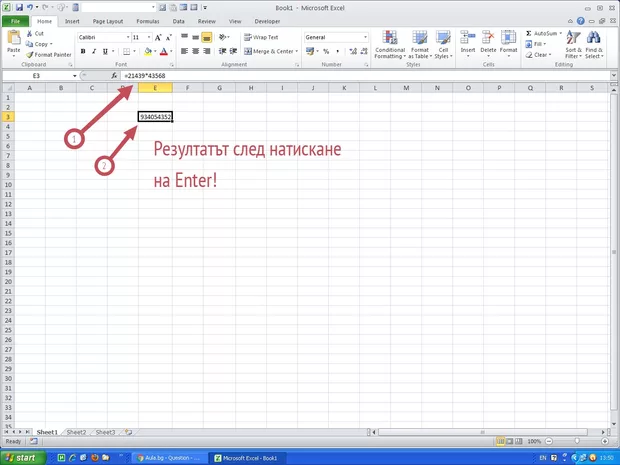Click the Save icon in quick access toolbar
Image resolution: width=620 pixels, height=465 pixels.
tap(19, 7)
